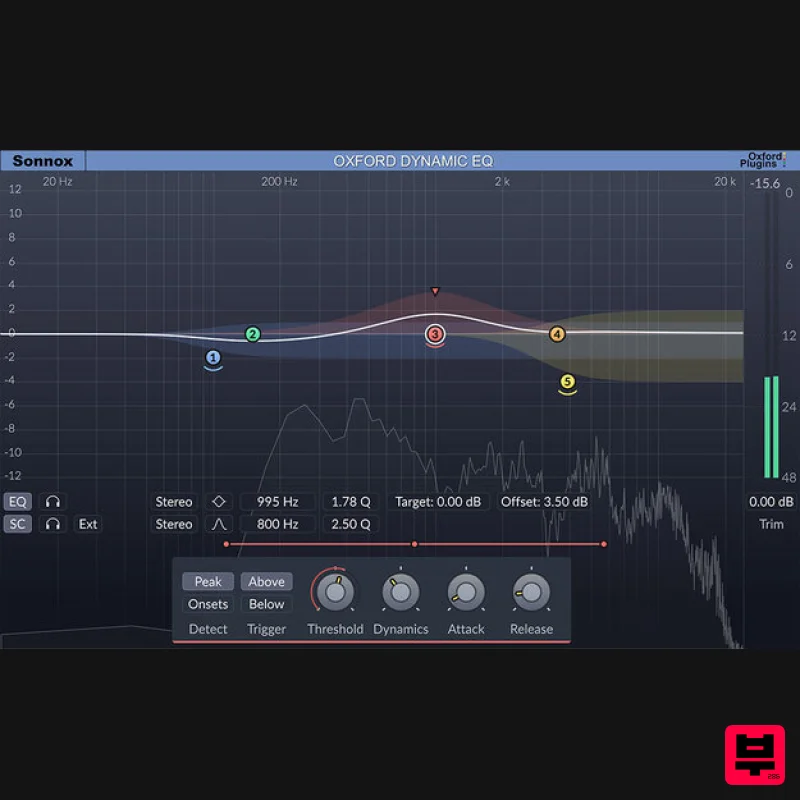Select the orange band 4 node
The height and width of the screenshot is (800, 800).
[557, 333]
